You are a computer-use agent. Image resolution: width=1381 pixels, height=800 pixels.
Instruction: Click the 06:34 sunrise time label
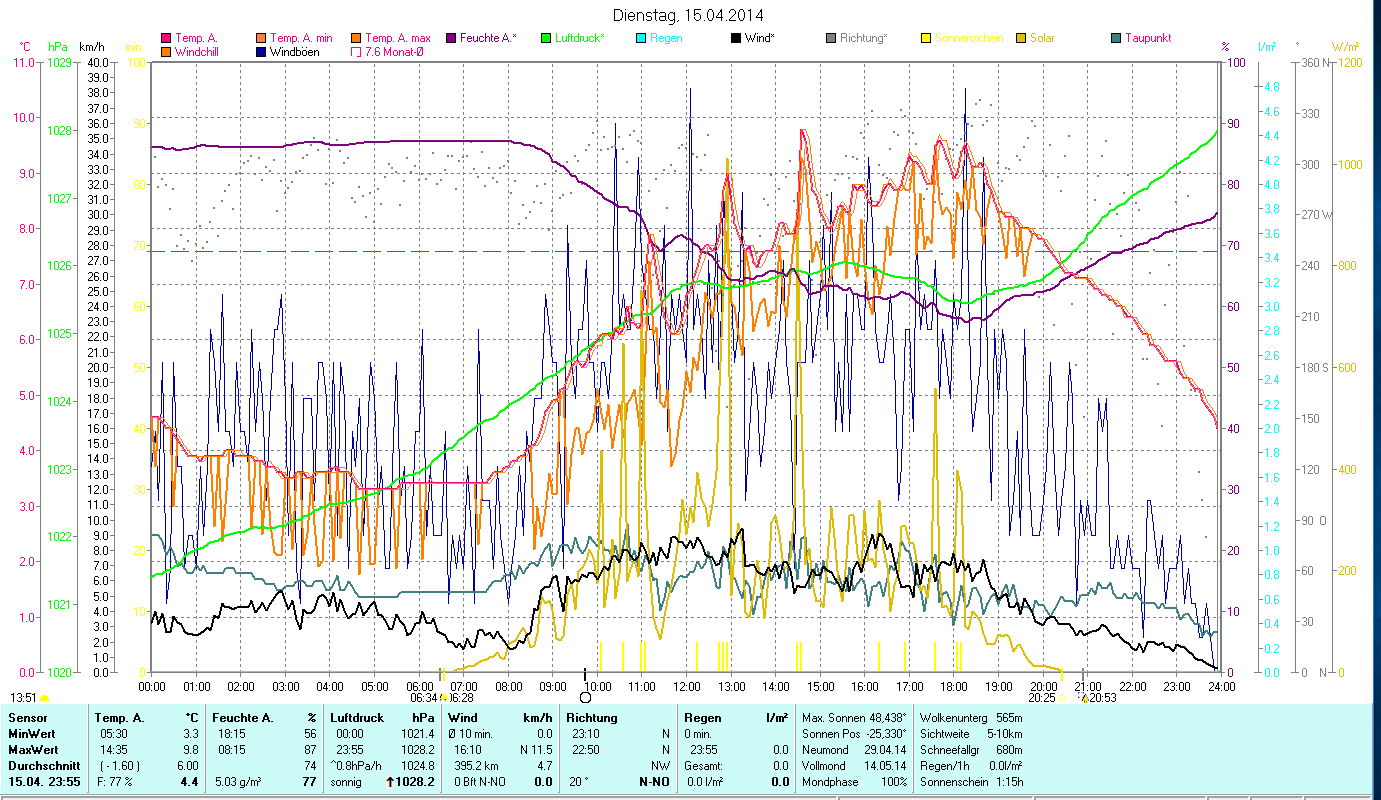[x=425, y=698]
